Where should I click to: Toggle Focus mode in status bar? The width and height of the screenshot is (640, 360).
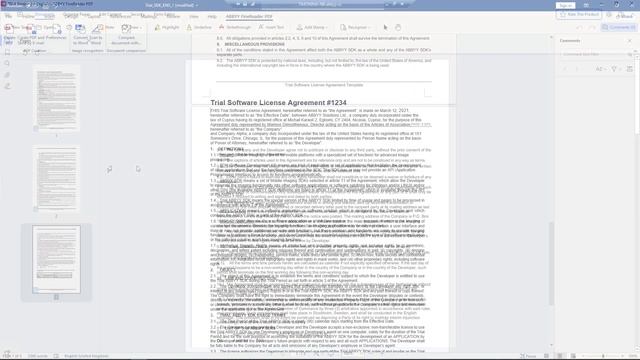[x=528, y=356]
